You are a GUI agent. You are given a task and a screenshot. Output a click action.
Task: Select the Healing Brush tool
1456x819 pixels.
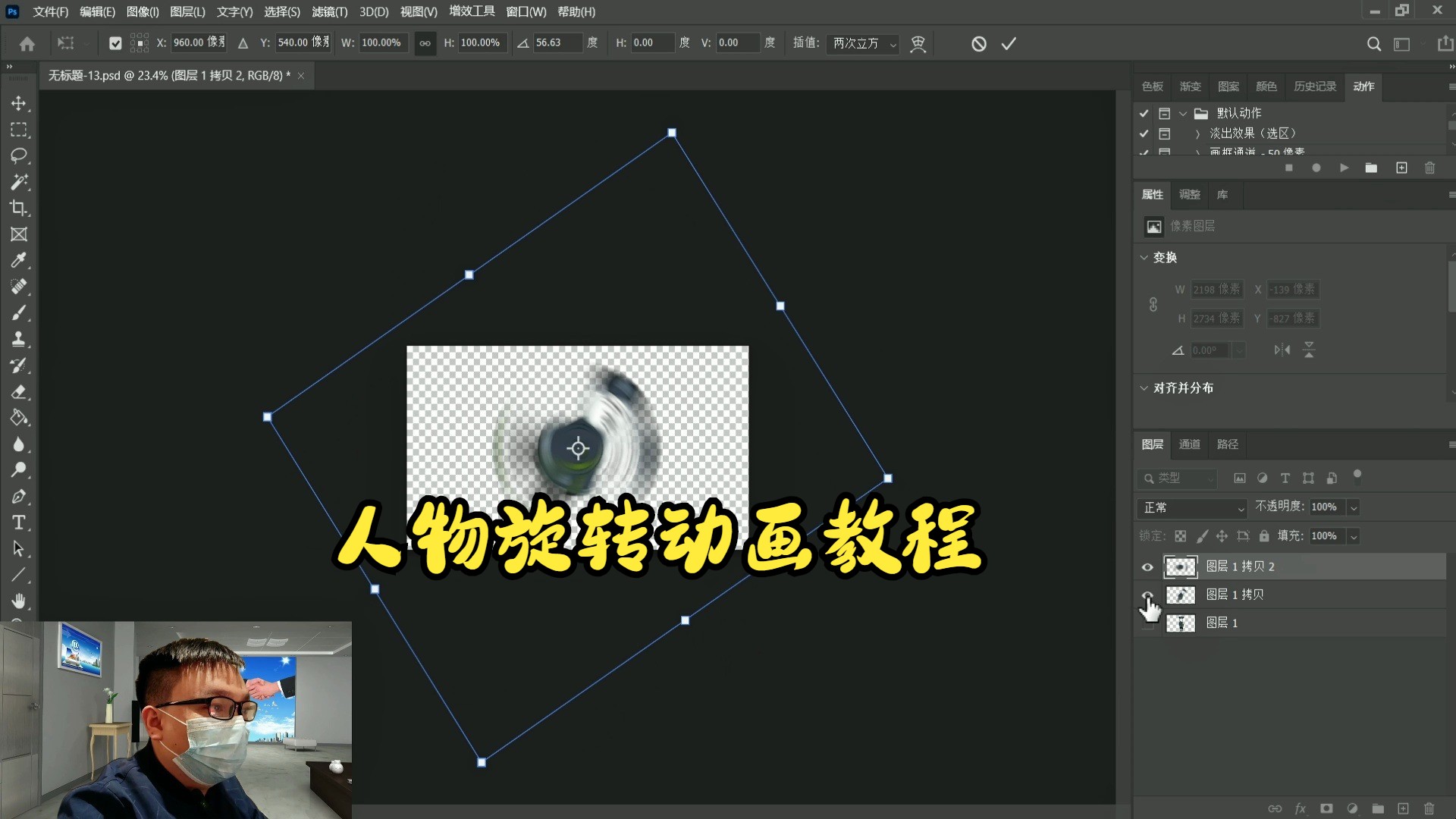click(19, 287)
